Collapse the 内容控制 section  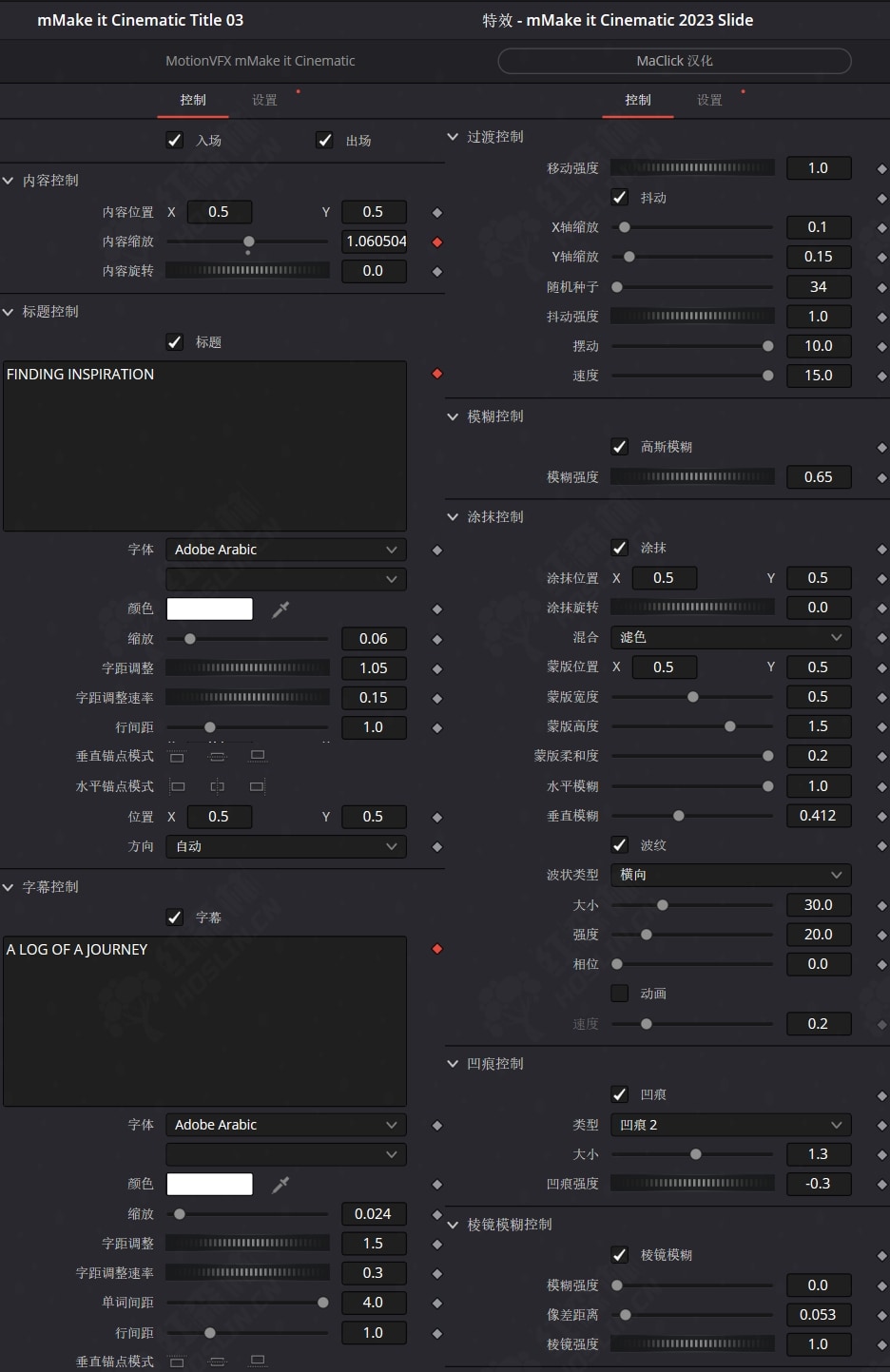click(9, 181)
